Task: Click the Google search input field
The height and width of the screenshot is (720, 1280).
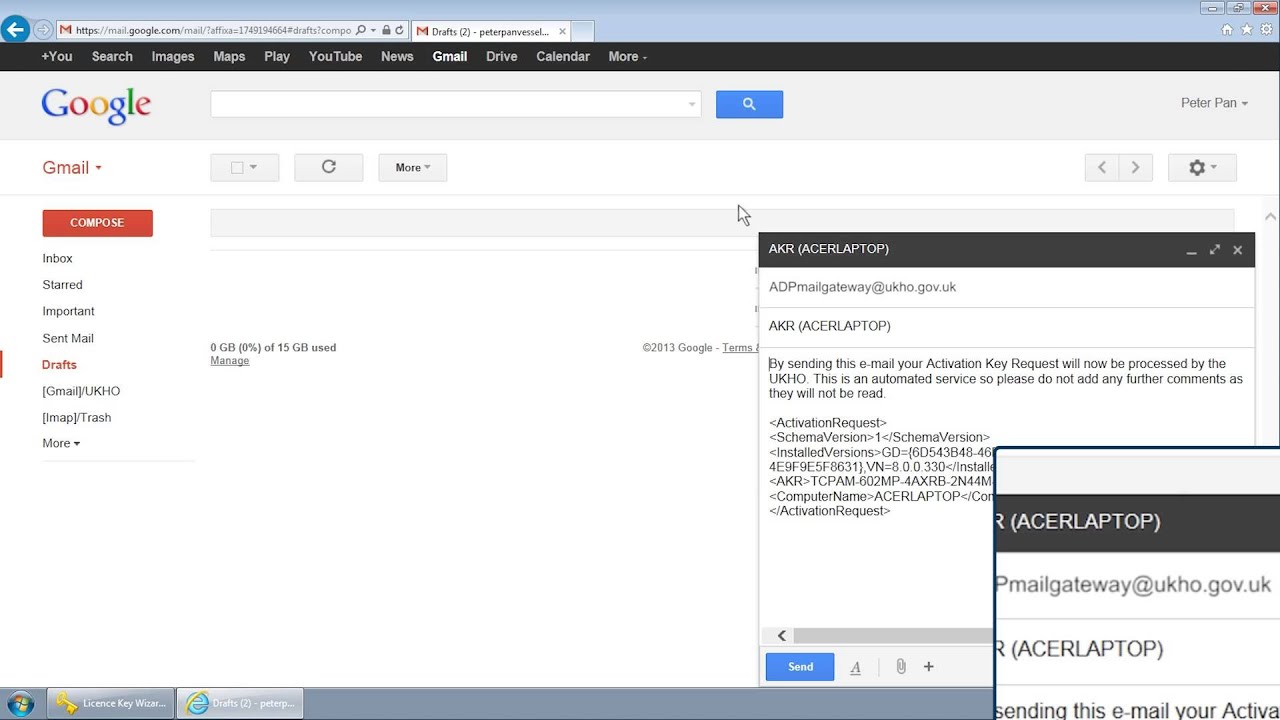Action: (447, 104)
